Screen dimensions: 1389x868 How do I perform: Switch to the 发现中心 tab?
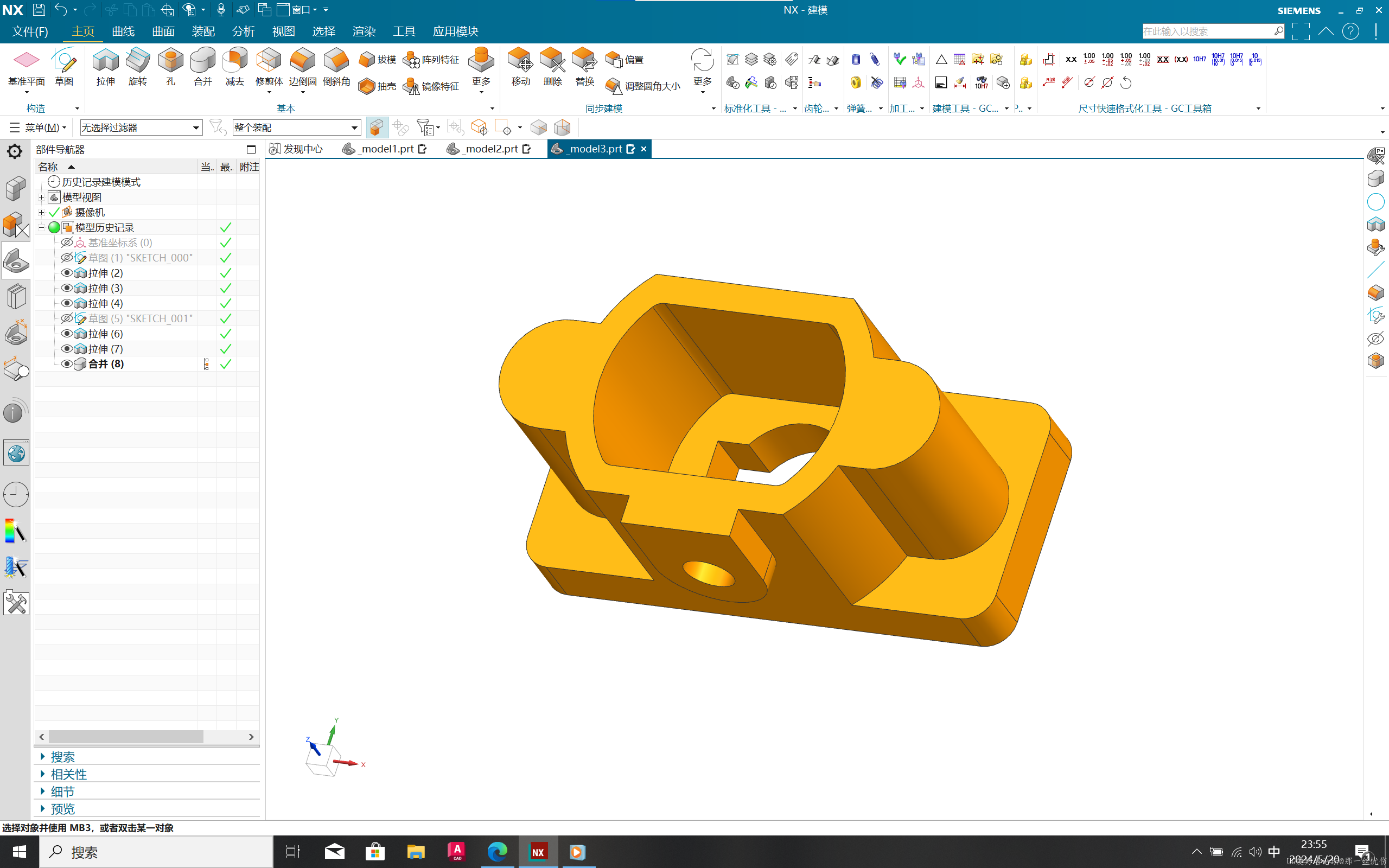(x=296, y=149)
